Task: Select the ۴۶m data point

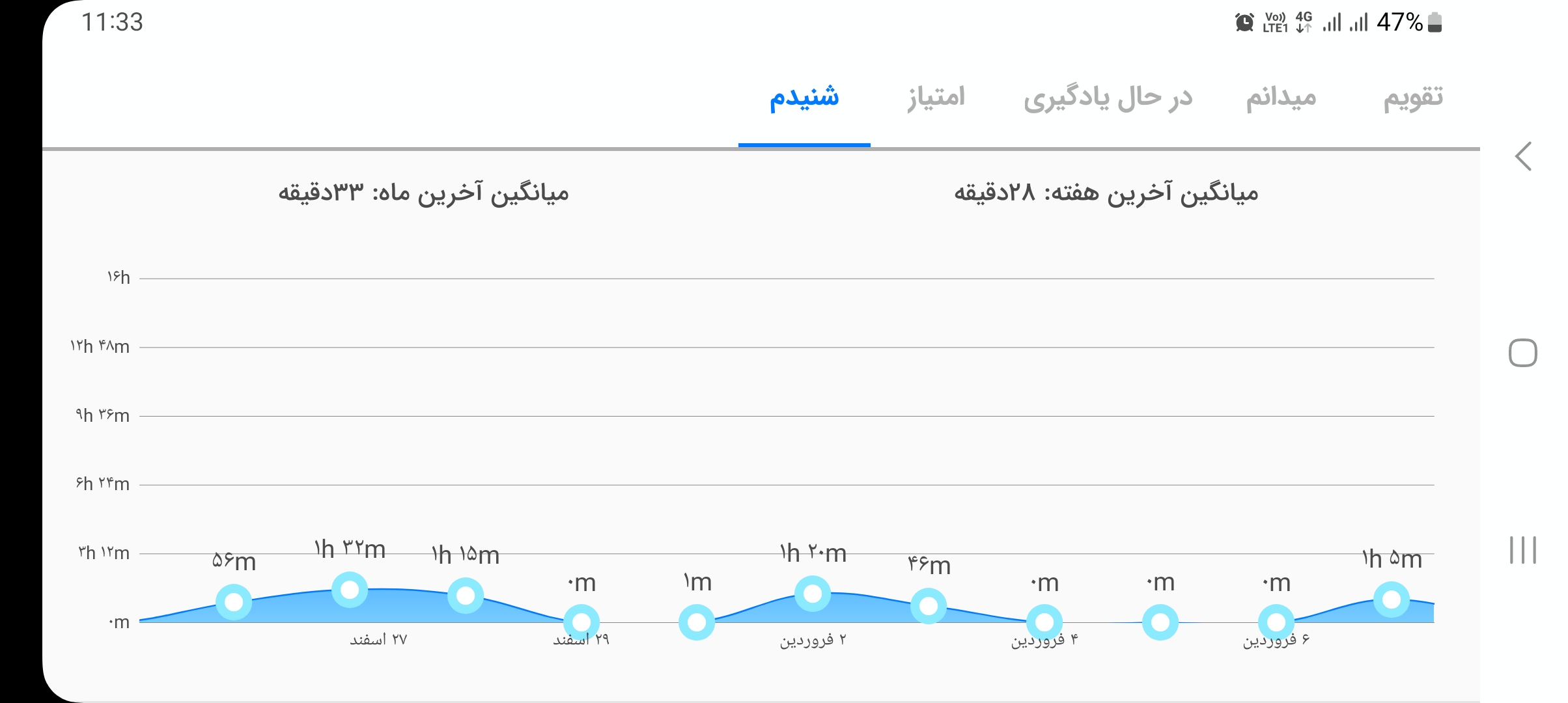Action: 929,606
